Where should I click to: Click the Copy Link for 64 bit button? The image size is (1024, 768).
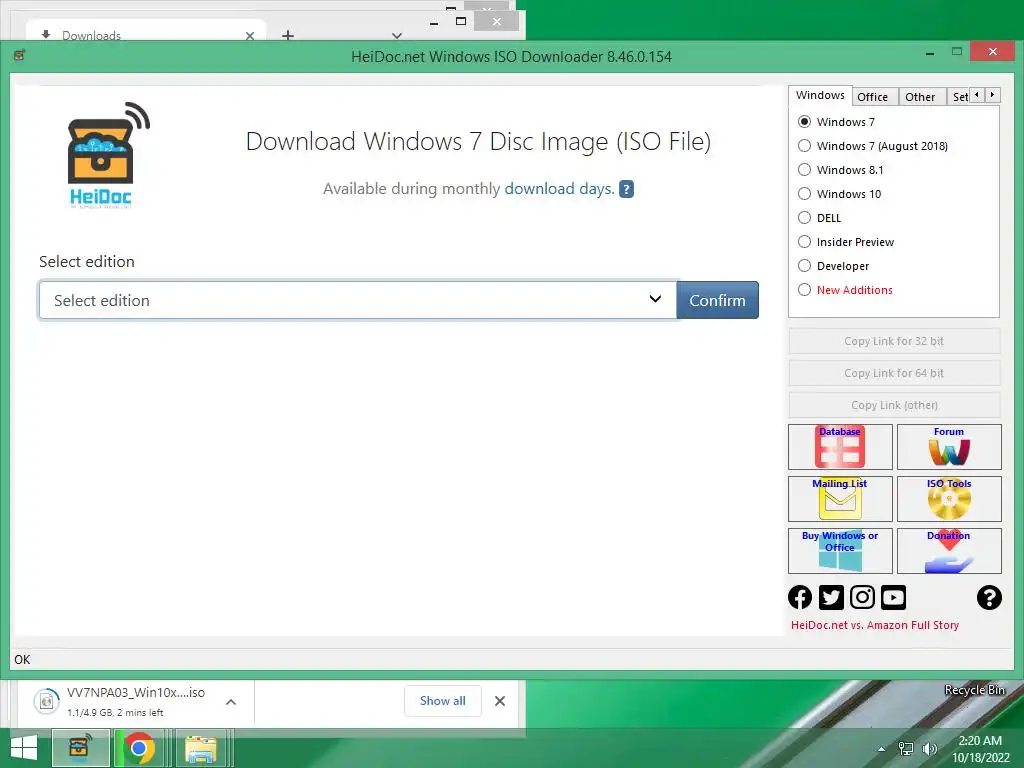(894, 373)
